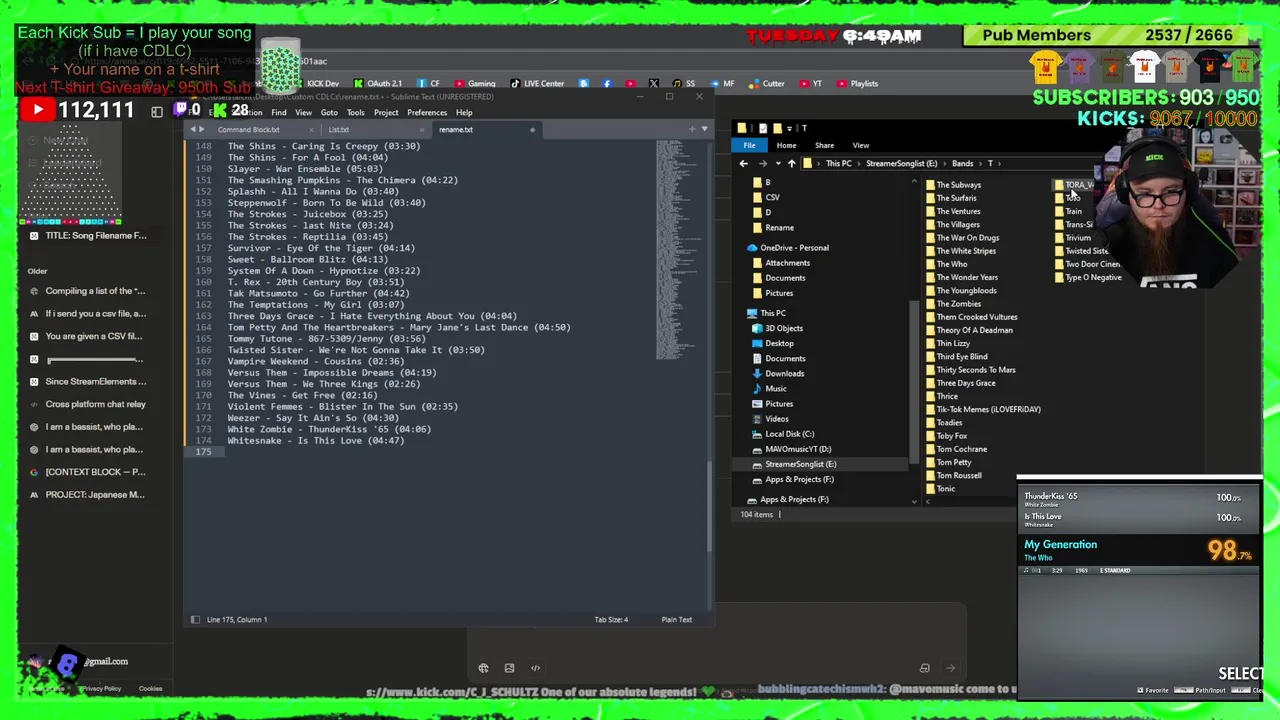1280x720 pixels.
Task: Open Sublime Text Preferences menu
Action: point(427,113)
